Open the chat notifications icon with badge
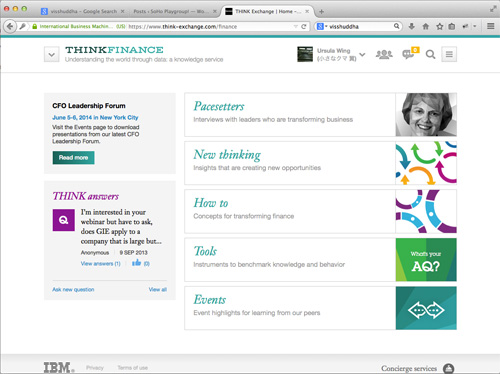Screen dimensions: 500x374 [410, 53]
